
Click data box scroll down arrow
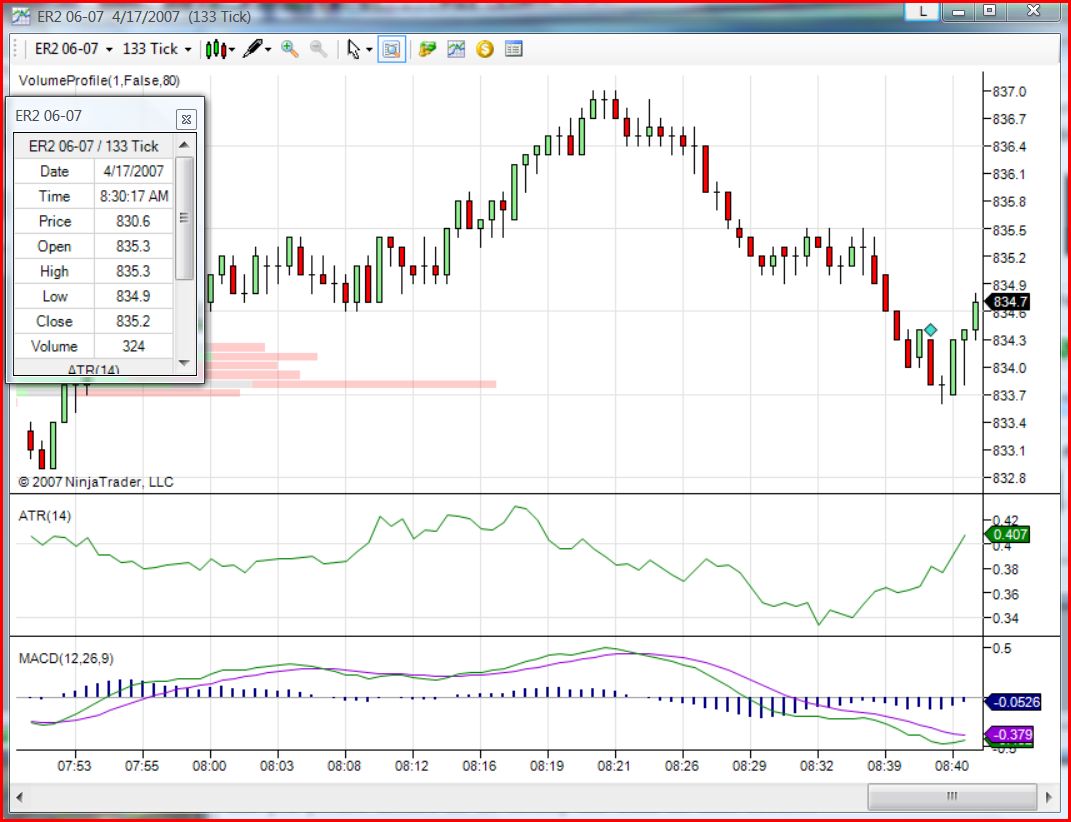[x=184, y=363]
